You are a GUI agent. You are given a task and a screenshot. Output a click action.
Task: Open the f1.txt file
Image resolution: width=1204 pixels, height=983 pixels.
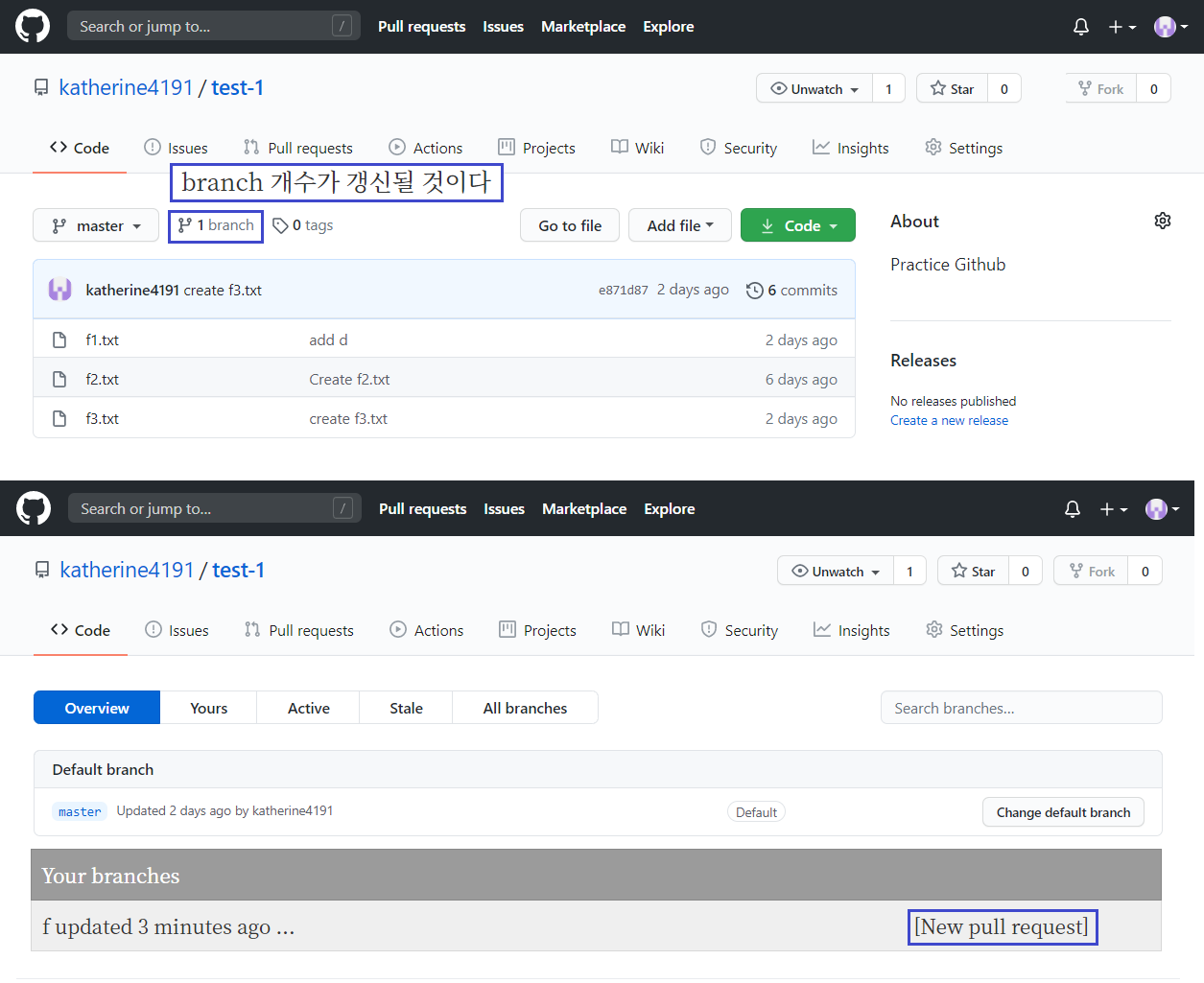(103, 339)
